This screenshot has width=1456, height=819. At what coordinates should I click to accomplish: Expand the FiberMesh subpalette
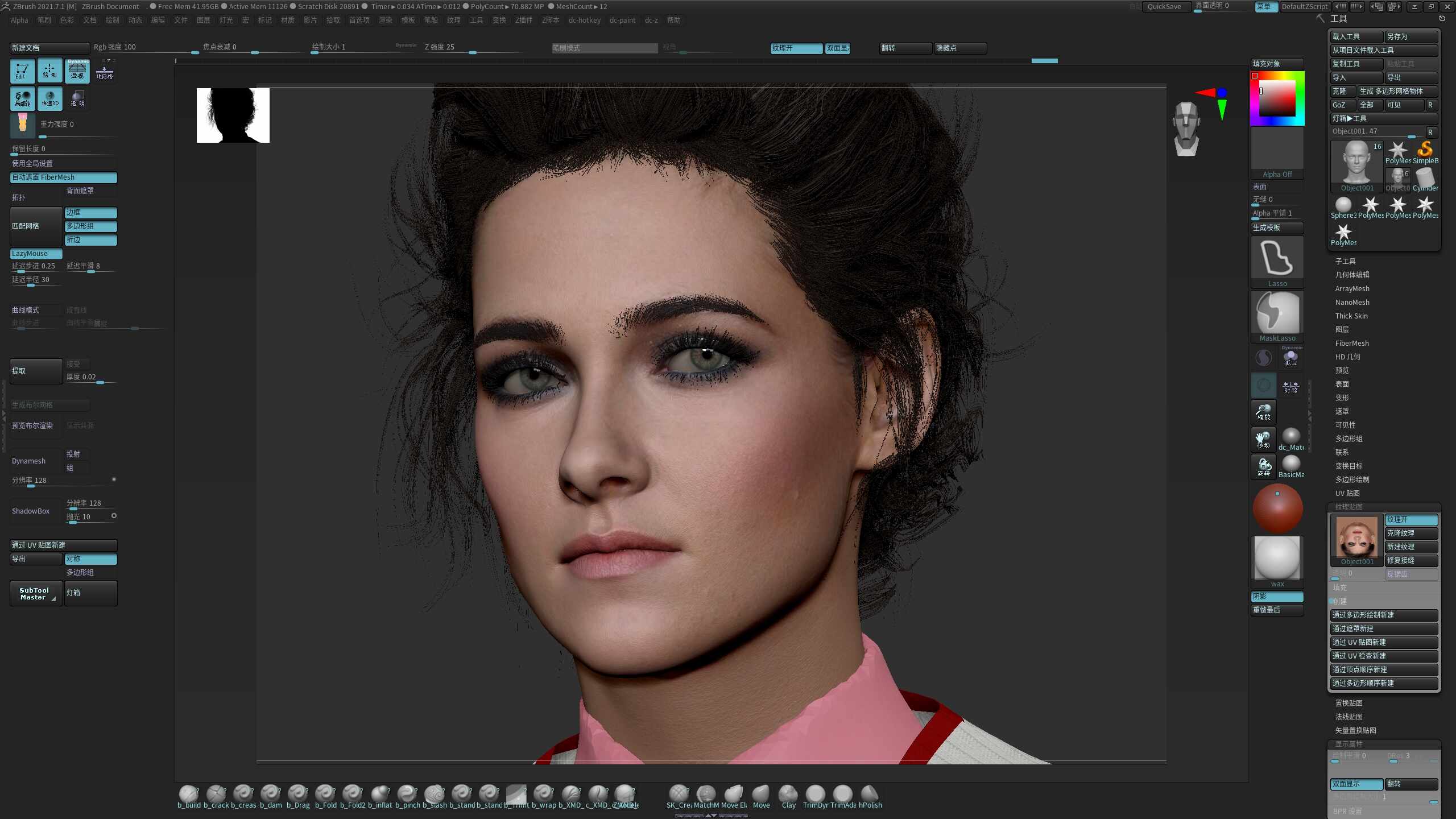1352,344
